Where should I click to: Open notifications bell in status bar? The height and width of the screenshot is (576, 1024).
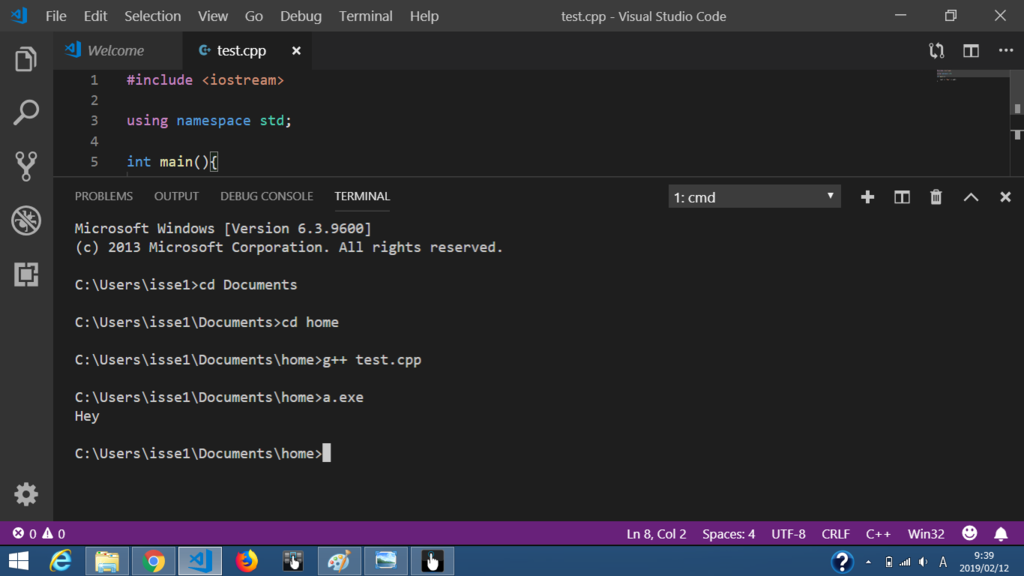pyautogui.click(x=1000, y=534)
